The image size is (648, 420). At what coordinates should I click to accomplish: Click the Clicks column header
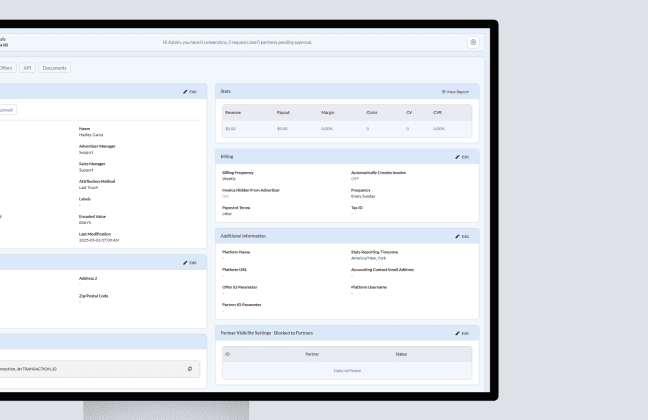[x=372, y=112]
